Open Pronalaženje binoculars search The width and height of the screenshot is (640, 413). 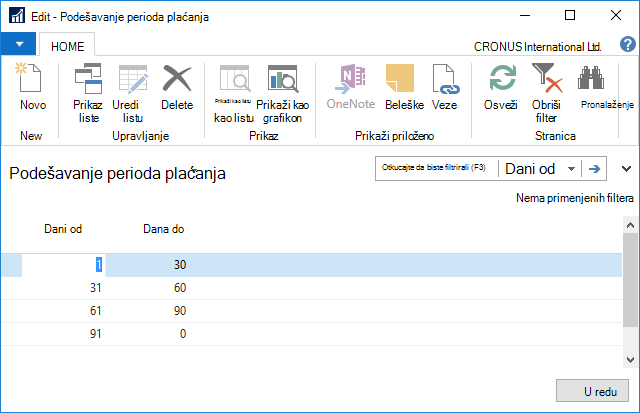pyautogui.click(x=591, y=78)
